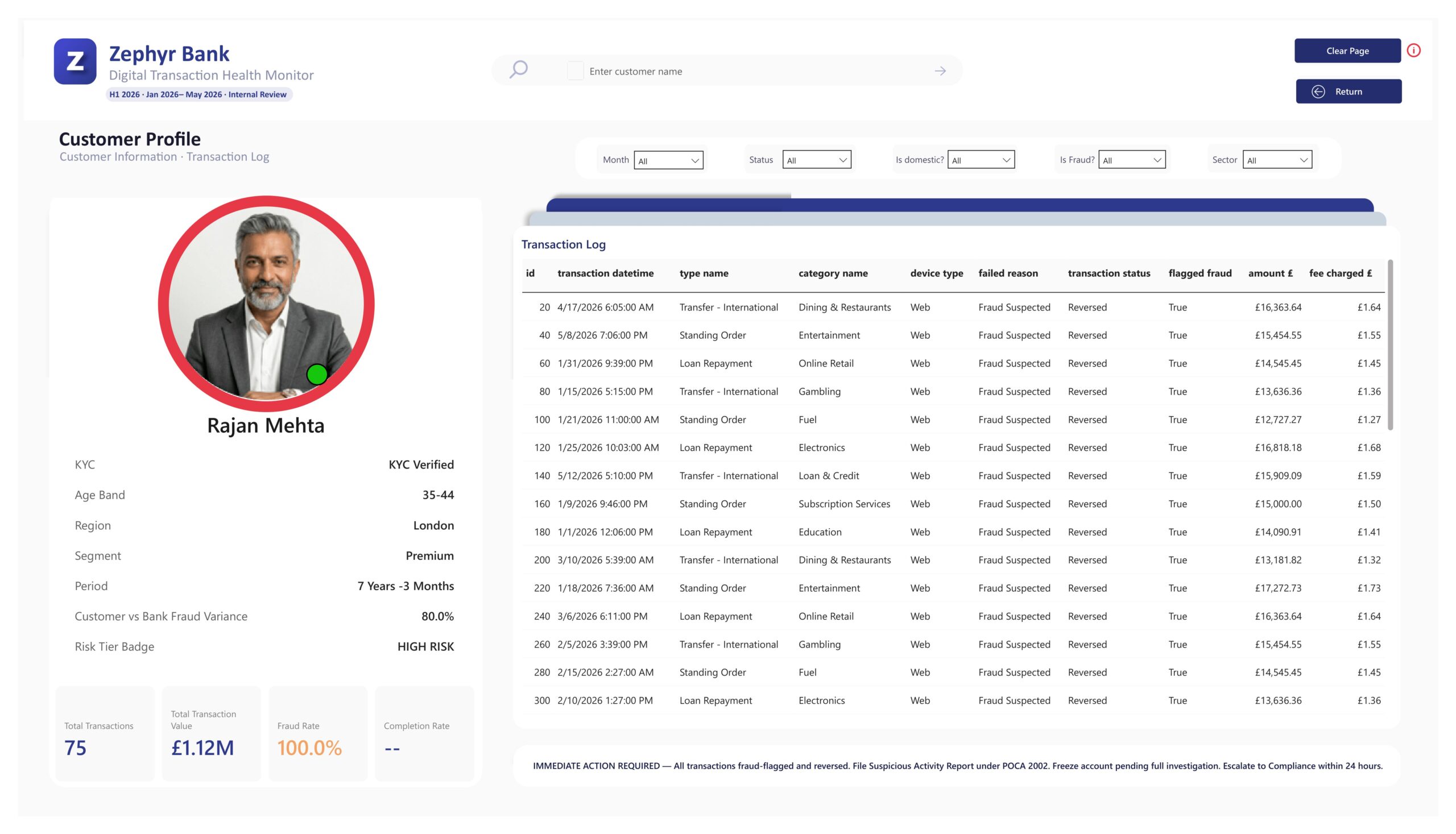1456x834 pixels.
Task: Click the IMMEDIATE ACTION REQUIRED notice
Action: [x=957, y=766]
